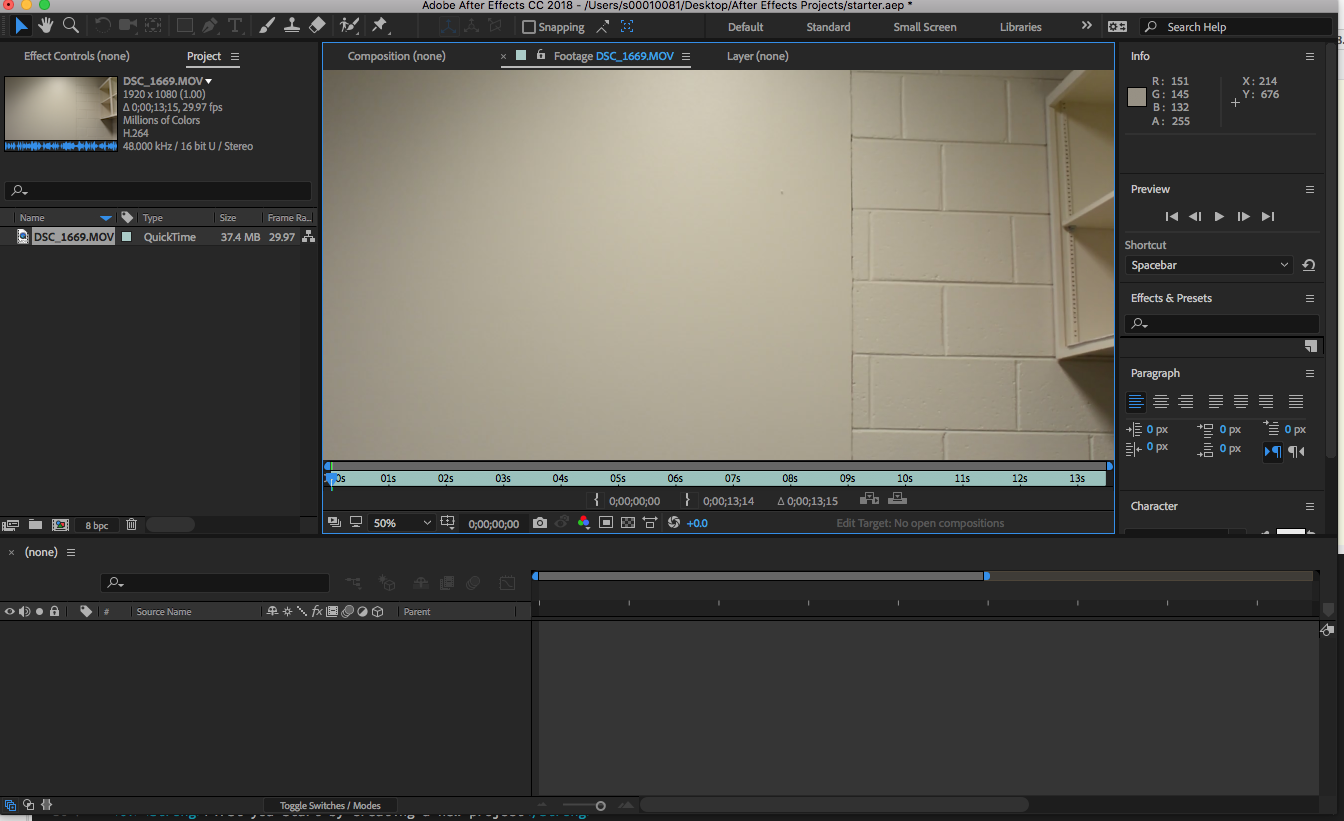Select left paragraph alignment
Image resolution: width=1344 pixels, height=821 pixels.
[x=1135, y=401]
